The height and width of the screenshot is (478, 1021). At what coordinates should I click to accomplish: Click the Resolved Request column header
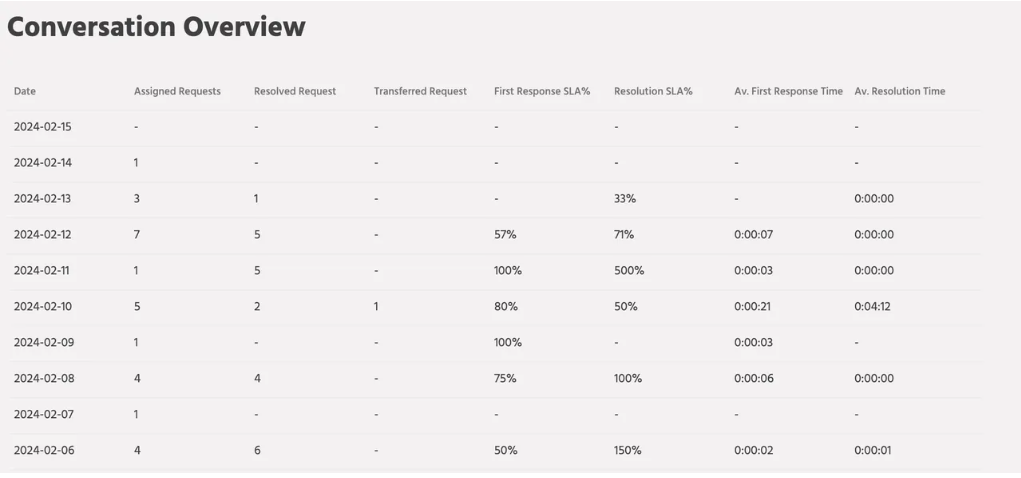[295, 91]
